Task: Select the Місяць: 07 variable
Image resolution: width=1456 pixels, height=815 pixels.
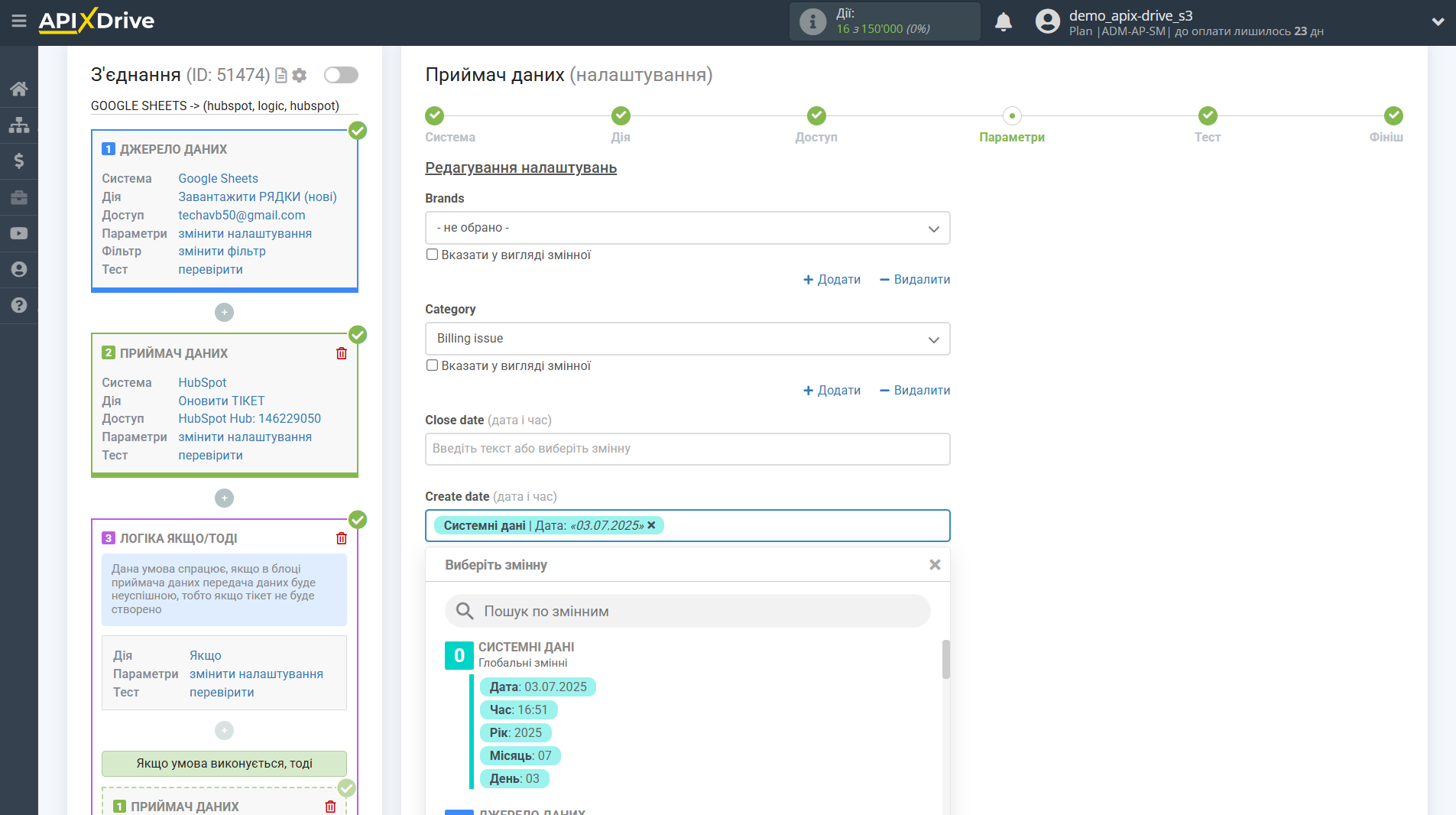Action: pyautogui.click(x=520, y=756)
